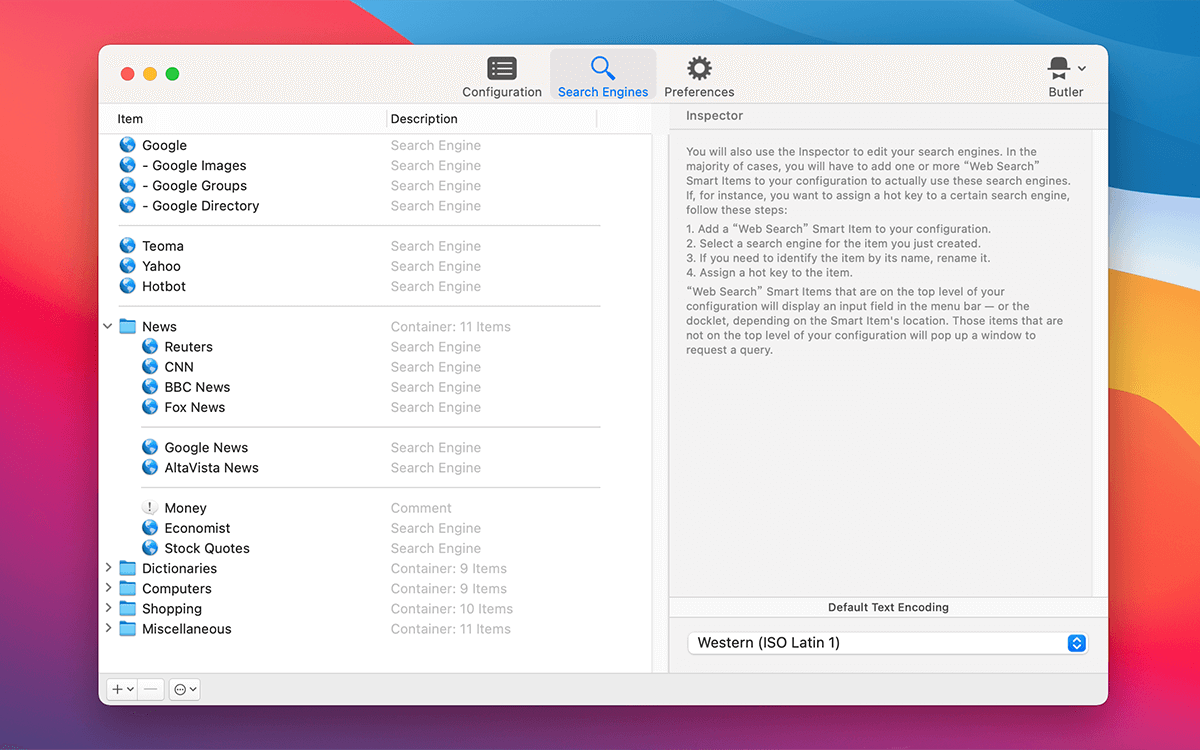Viewport: 1200px width, 750px height.
Task: Click the Shopping folder icon
Action: [127, 609]
